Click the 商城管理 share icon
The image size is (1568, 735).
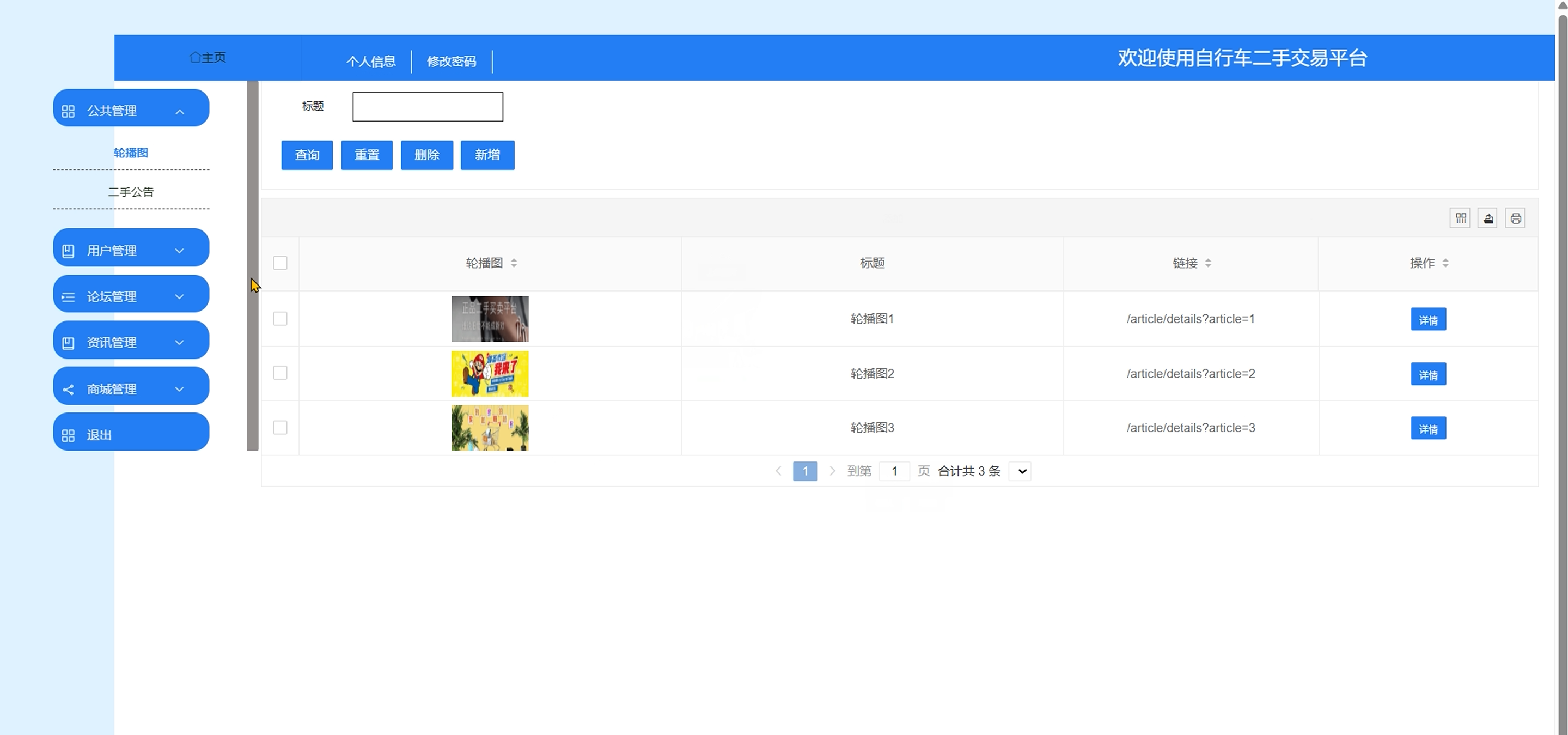[x=68, y=390]
